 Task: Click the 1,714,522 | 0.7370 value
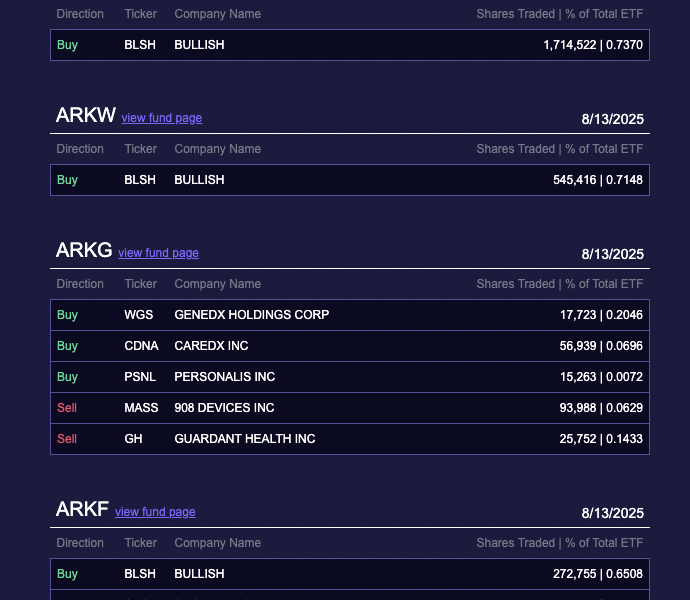point(593,45)
